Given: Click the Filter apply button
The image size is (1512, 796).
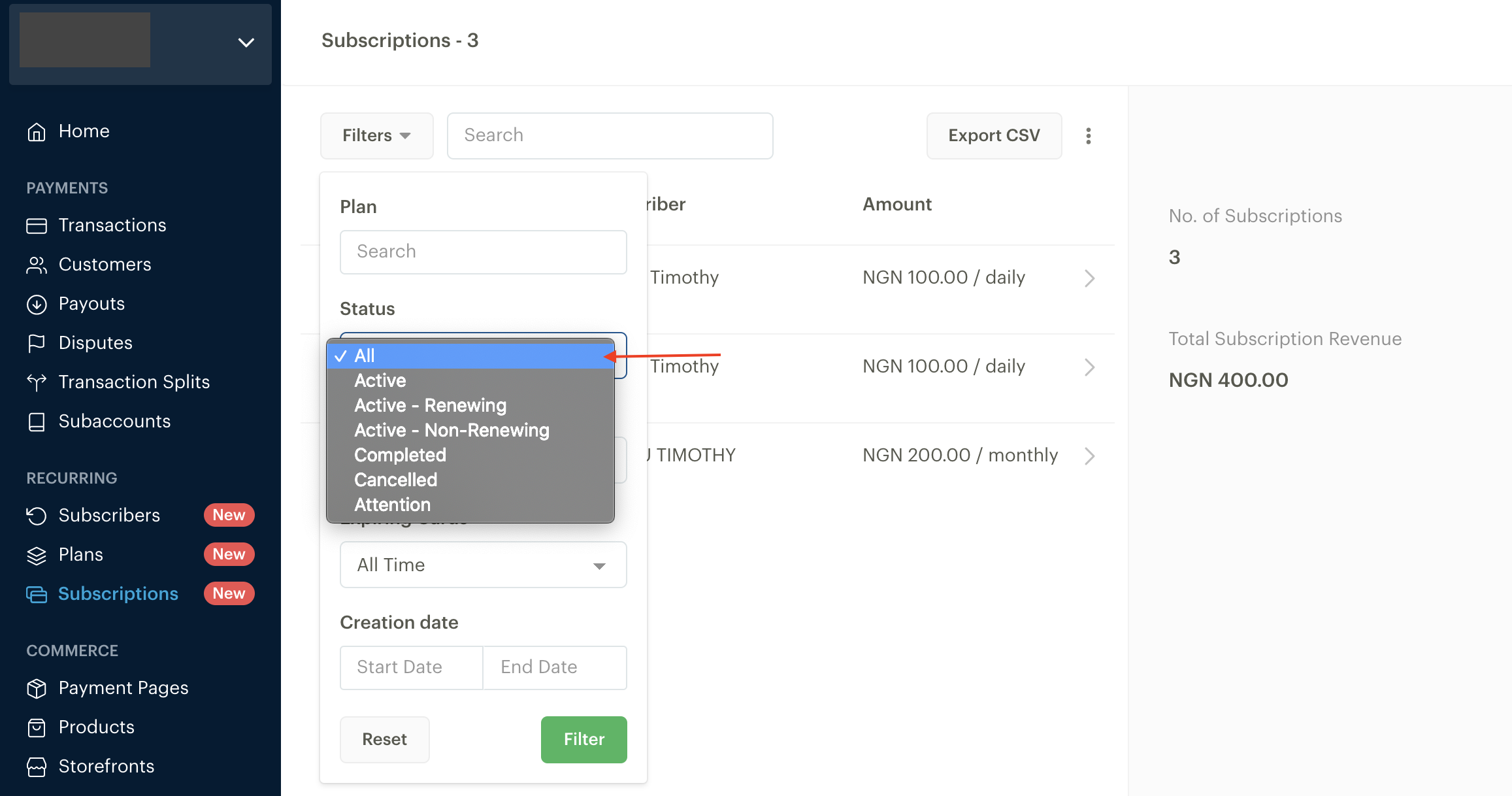Looking at the screenshot, I should click(x=584, y=739).
